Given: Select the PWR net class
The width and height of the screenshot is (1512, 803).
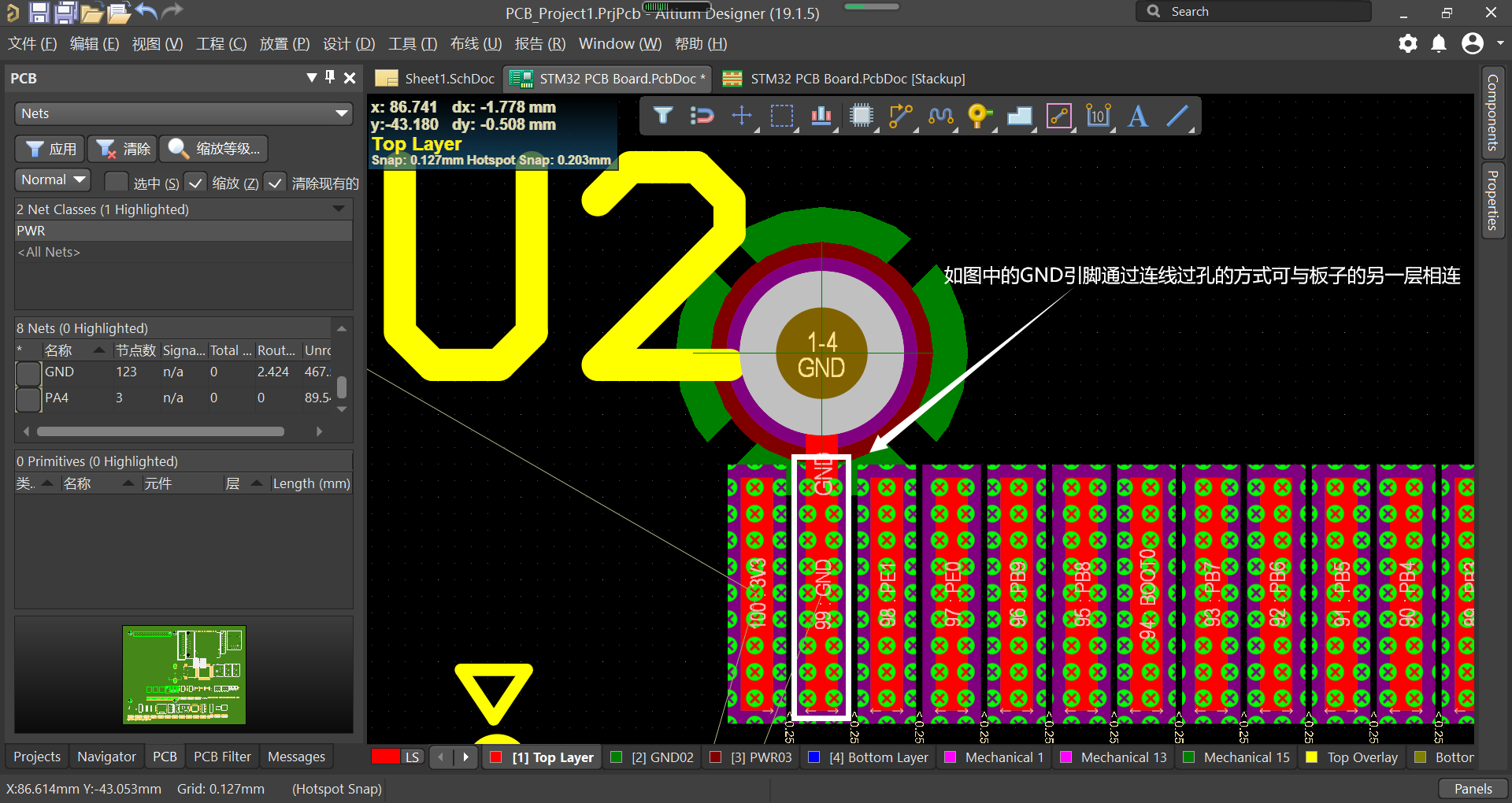Looking at the screenshot, I should [183, 231].
